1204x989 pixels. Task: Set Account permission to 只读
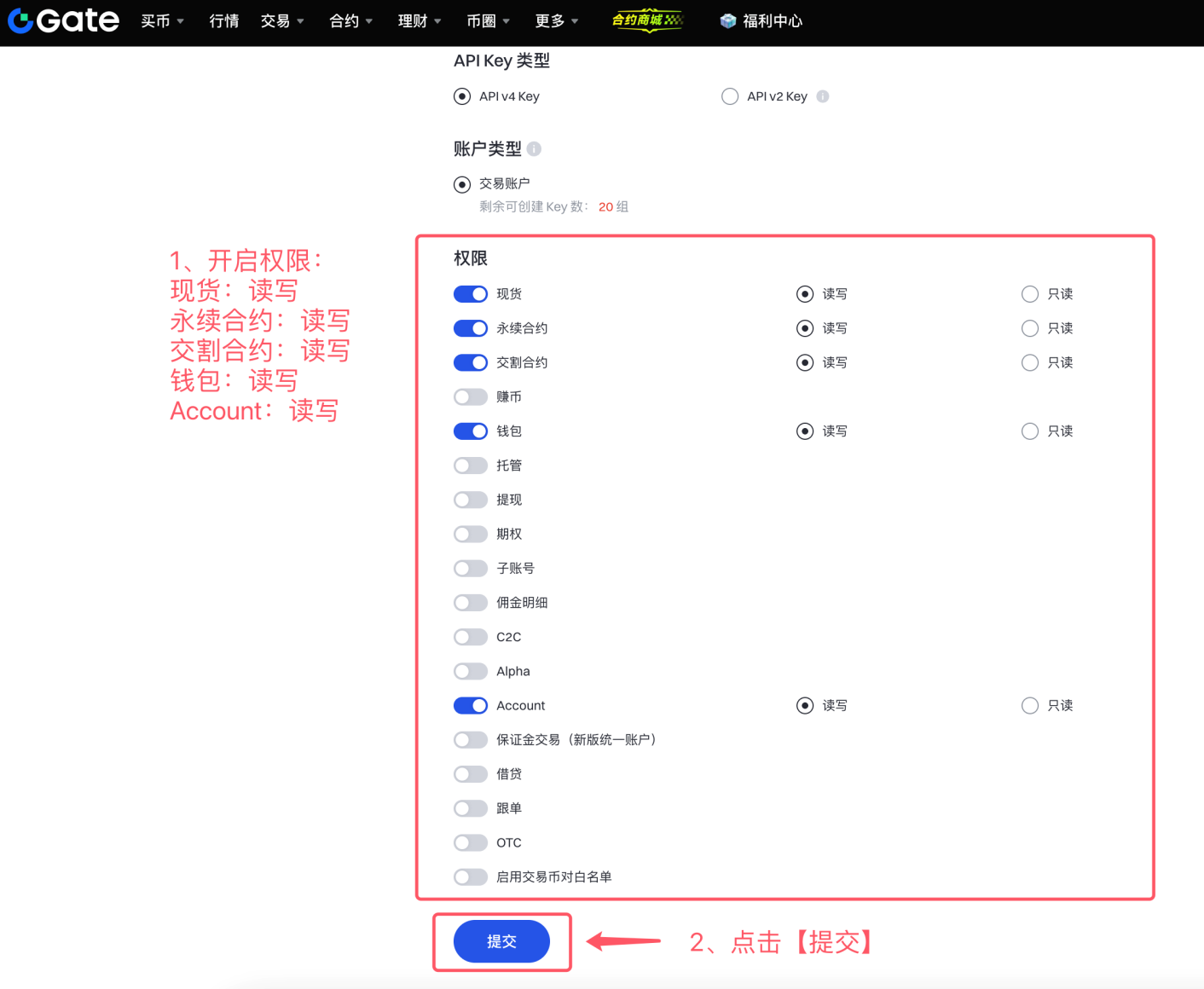tap(1029, 705)
